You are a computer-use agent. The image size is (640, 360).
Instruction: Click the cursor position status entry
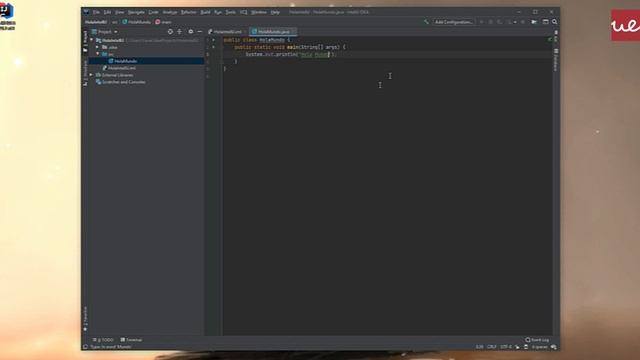pyautogui.click(x=479, y=347)
